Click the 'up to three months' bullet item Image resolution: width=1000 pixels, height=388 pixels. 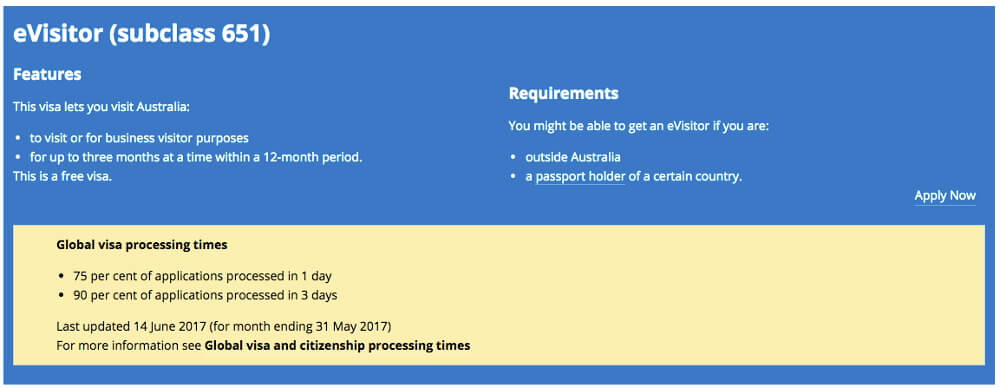(196, 157)
